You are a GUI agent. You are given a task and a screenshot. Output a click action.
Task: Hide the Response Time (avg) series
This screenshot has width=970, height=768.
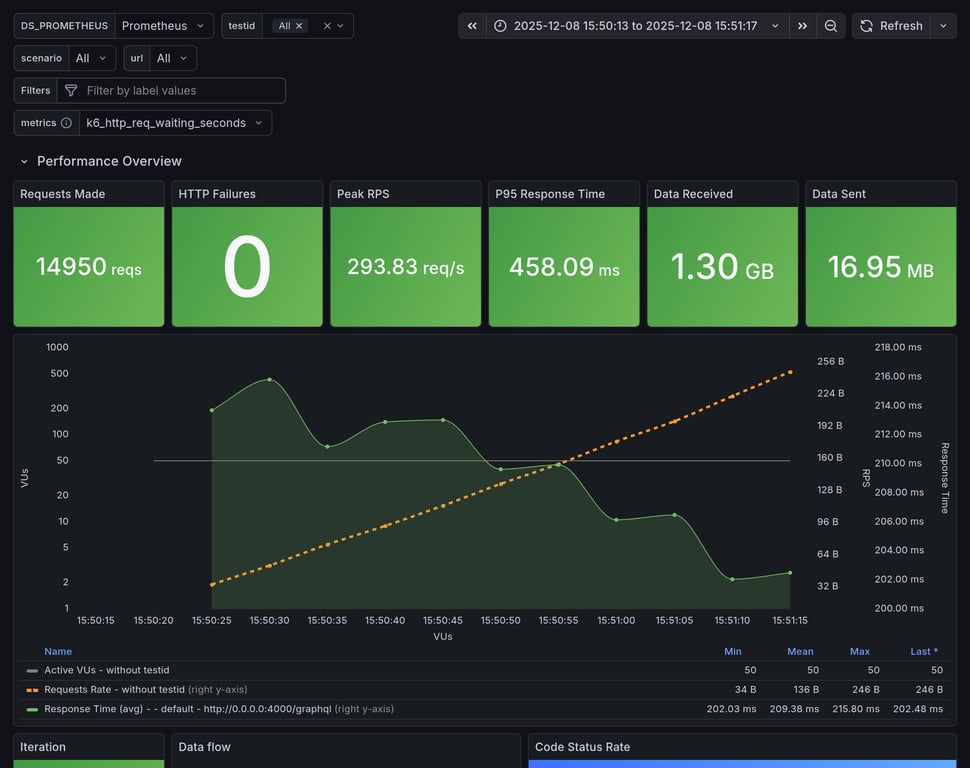click(130, 709)
